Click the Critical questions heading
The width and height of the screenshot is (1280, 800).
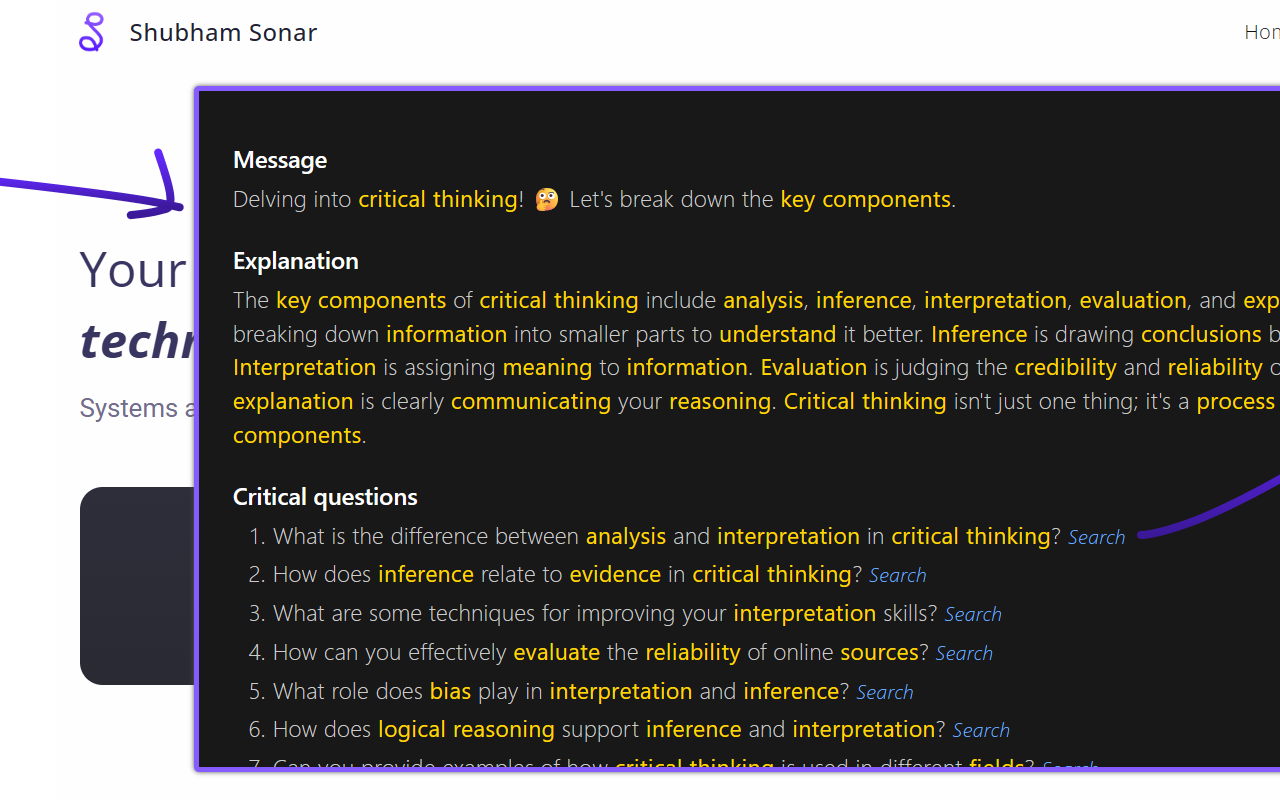[x=325, y=497]
